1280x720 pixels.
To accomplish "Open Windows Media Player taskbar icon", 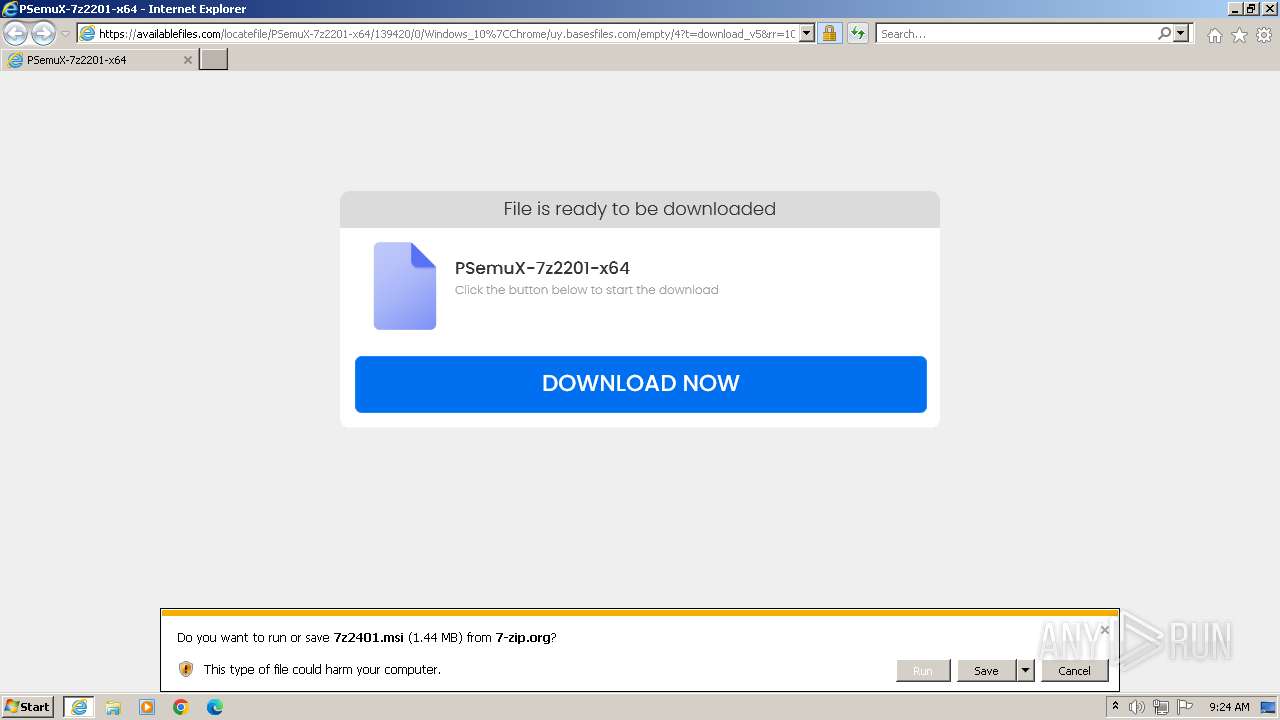I will [147, 707].
